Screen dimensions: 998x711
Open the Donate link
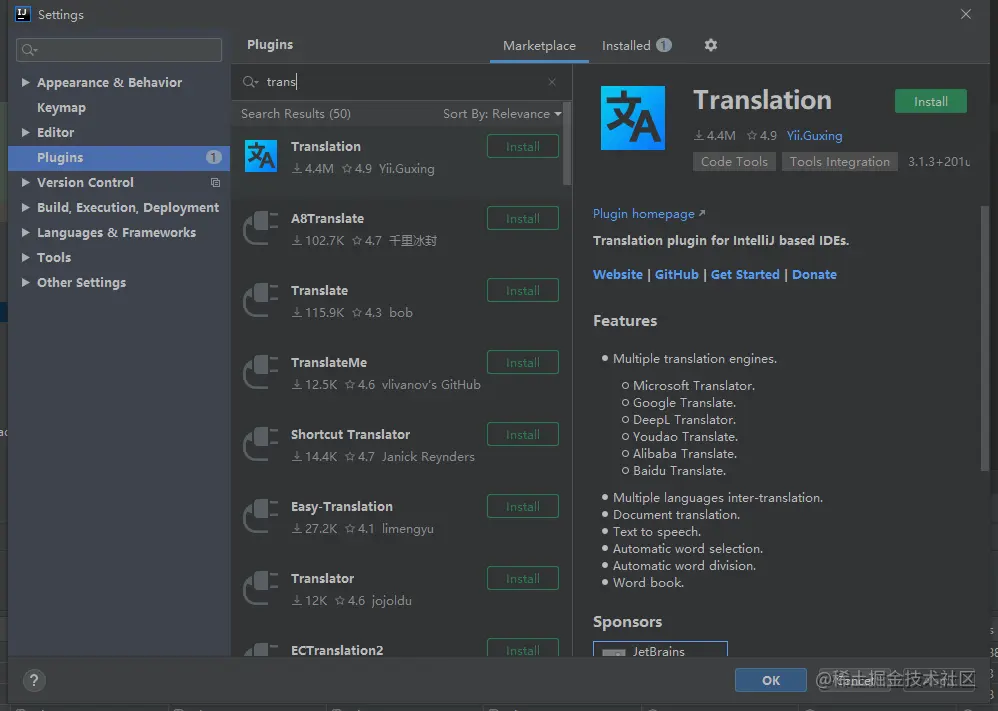[x=814, y=274]
